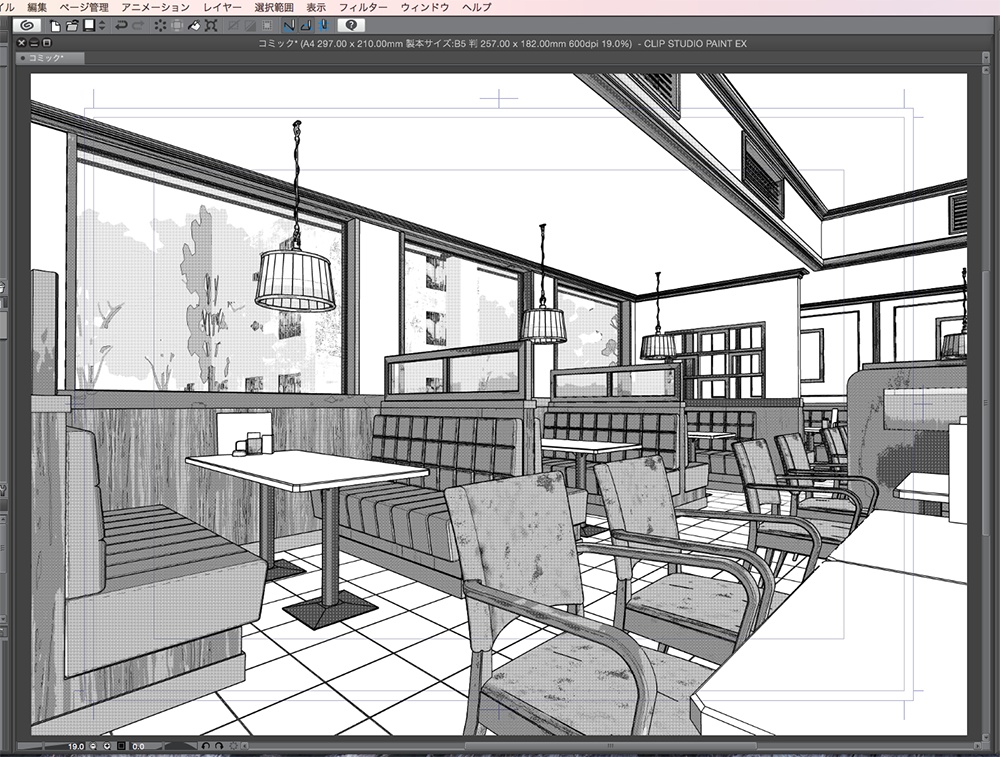Open CLIP STUDIO help question icon
The width and height of the screenshot is (1000, 757).
coord(351,26)
